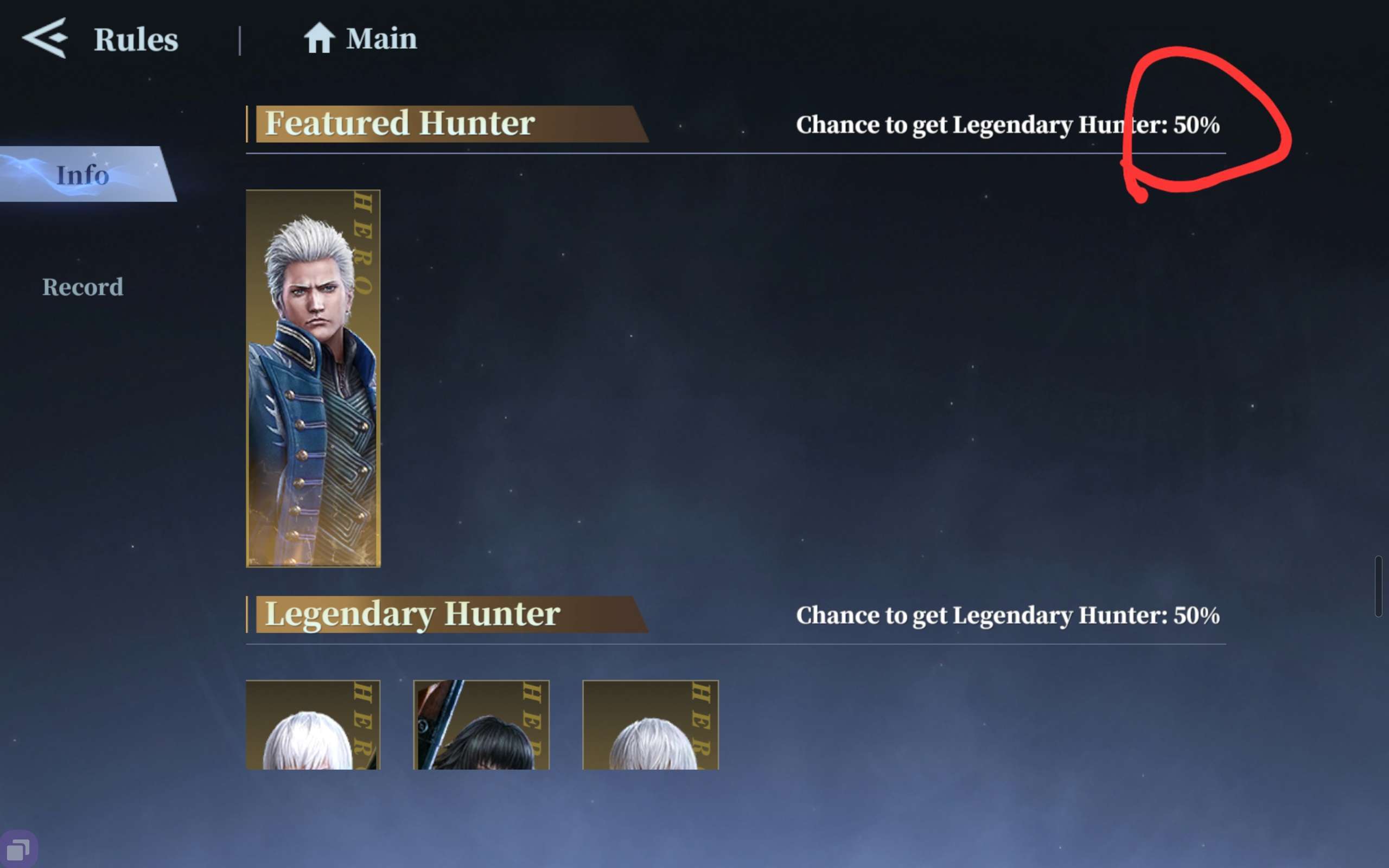The image size is (1389, 868).
Task: Go back using the arrow icon
Action: coord(46,38)
